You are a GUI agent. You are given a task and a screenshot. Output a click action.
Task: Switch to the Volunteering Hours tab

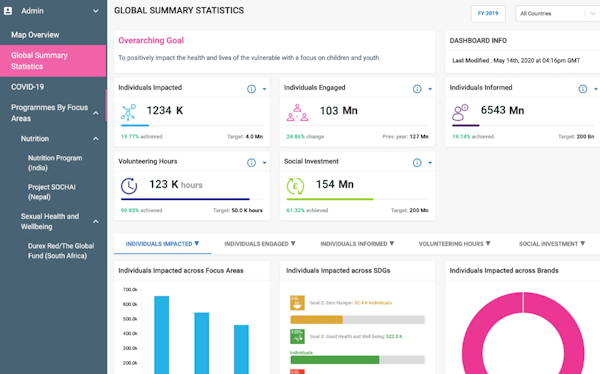click(x=454, y=244)
